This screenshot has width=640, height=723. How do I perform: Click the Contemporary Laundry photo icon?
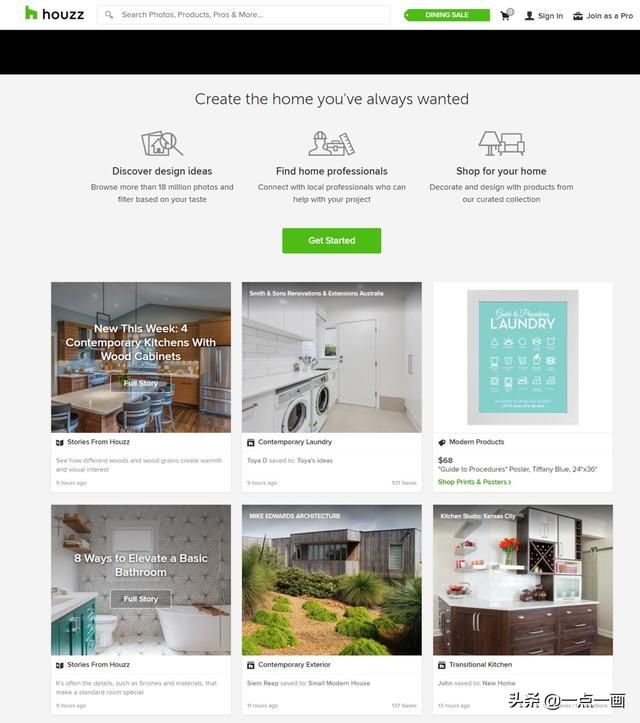pyautogui.click(x=250, y=442)
